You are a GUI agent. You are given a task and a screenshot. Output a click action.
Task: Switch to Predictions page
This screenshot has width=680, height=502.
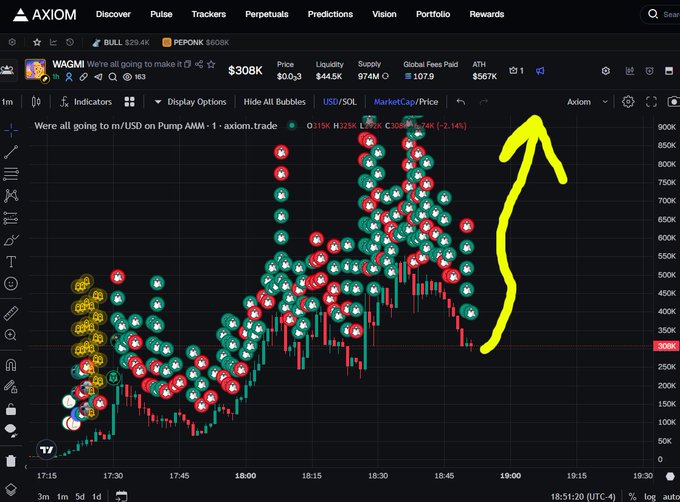click(x=330, y=14)
